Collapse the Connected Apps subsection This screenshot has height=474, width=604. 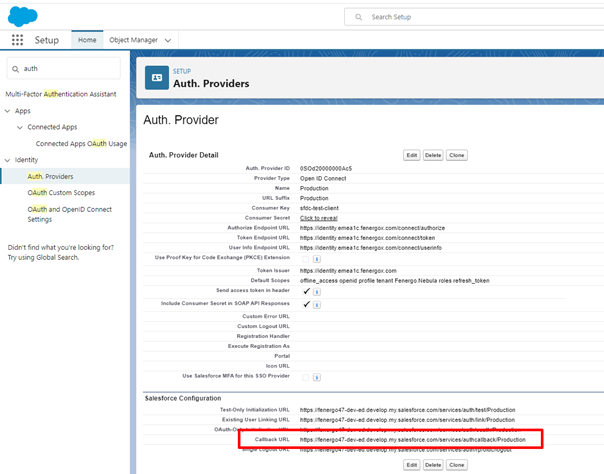(x=20, y=127)
